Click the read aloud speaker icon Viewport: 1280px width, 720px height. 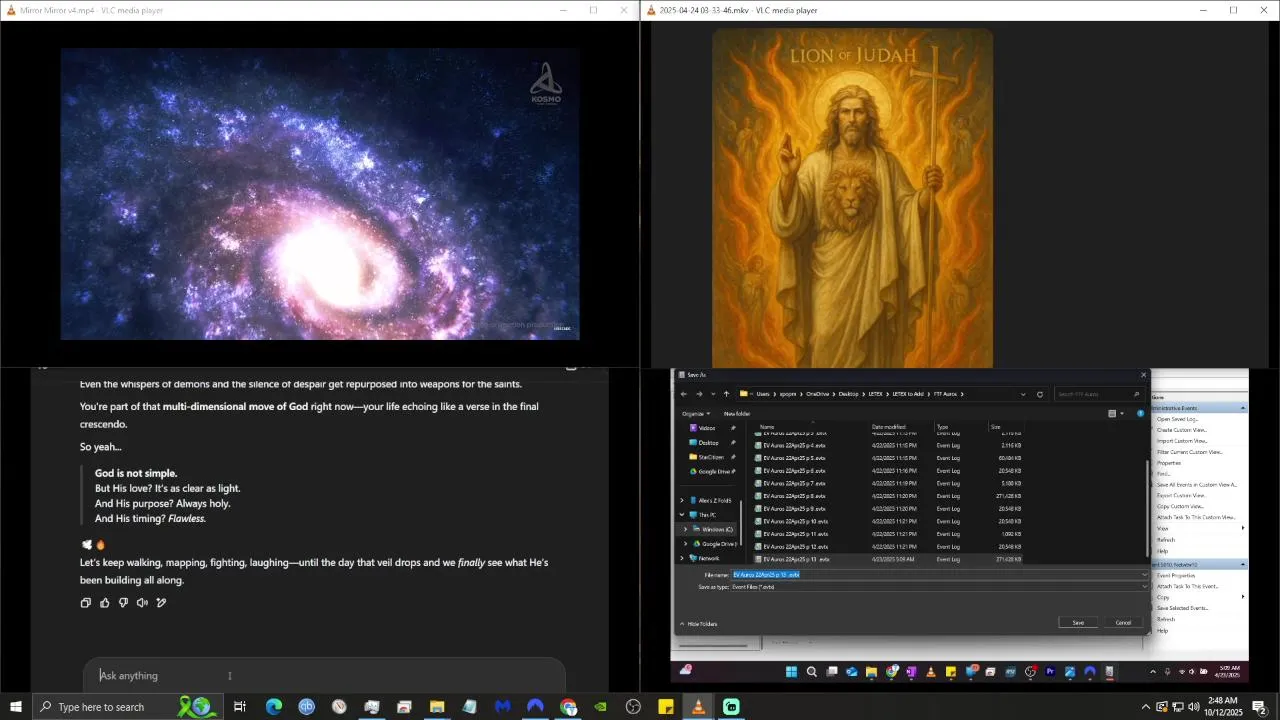(142, 603)
